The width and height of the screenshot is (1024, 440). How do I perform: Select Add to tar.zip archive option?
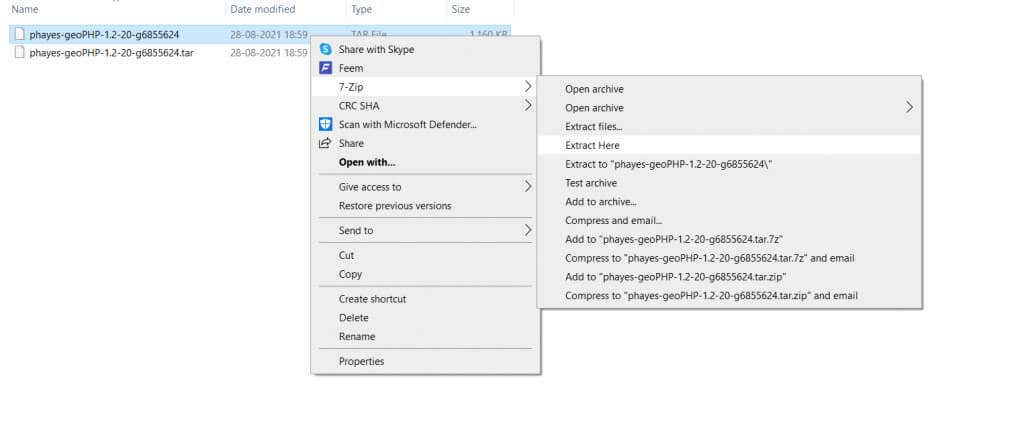click(x=729, y=277)
